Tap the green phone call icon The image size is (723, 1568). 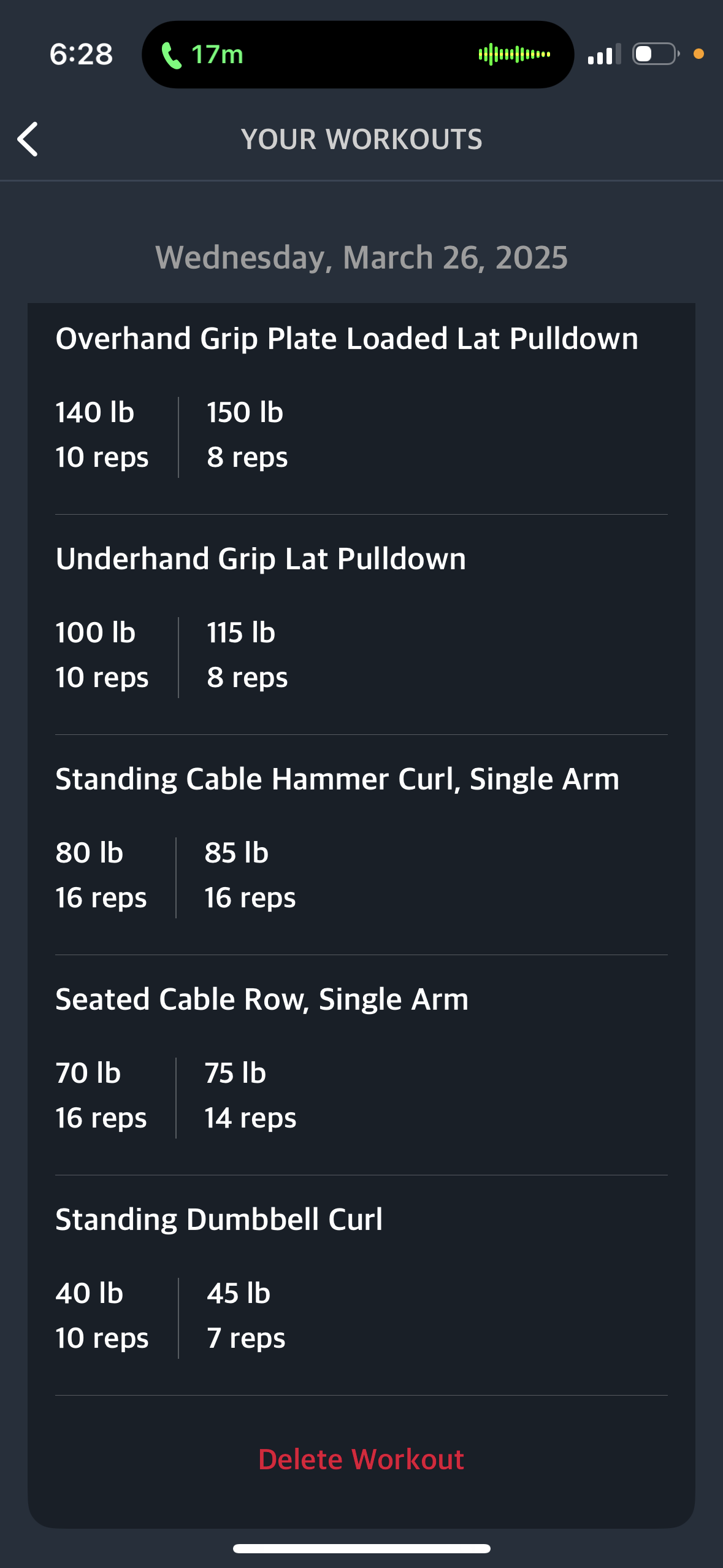171,55
